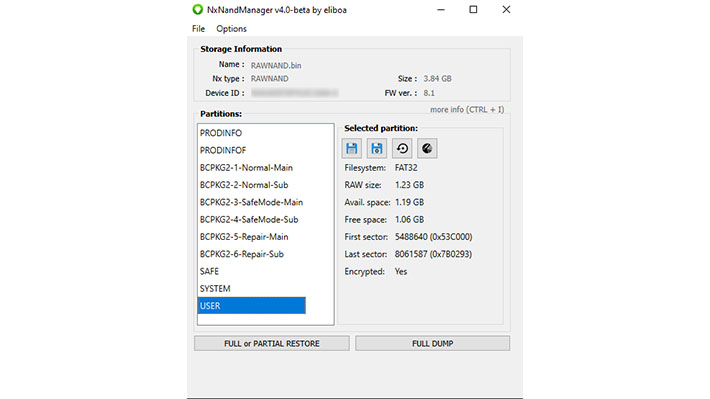The height and width of the screenshot is (399, 710).
Task: Click the Avail. space 1.19 GB value
Action: 409,202
